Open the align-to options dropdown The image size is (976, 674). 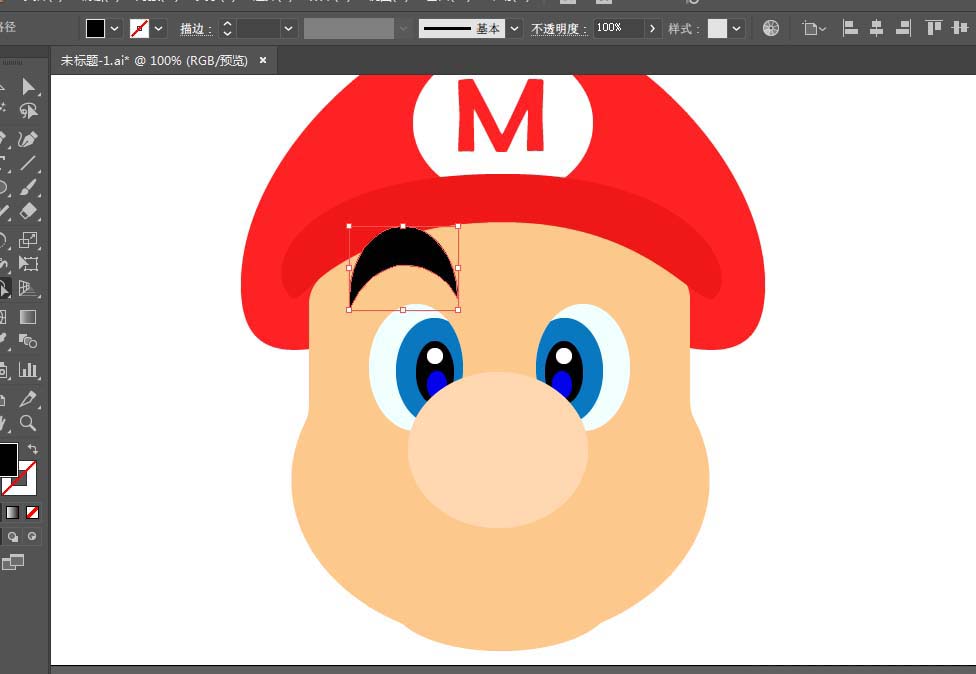(814, 28)
